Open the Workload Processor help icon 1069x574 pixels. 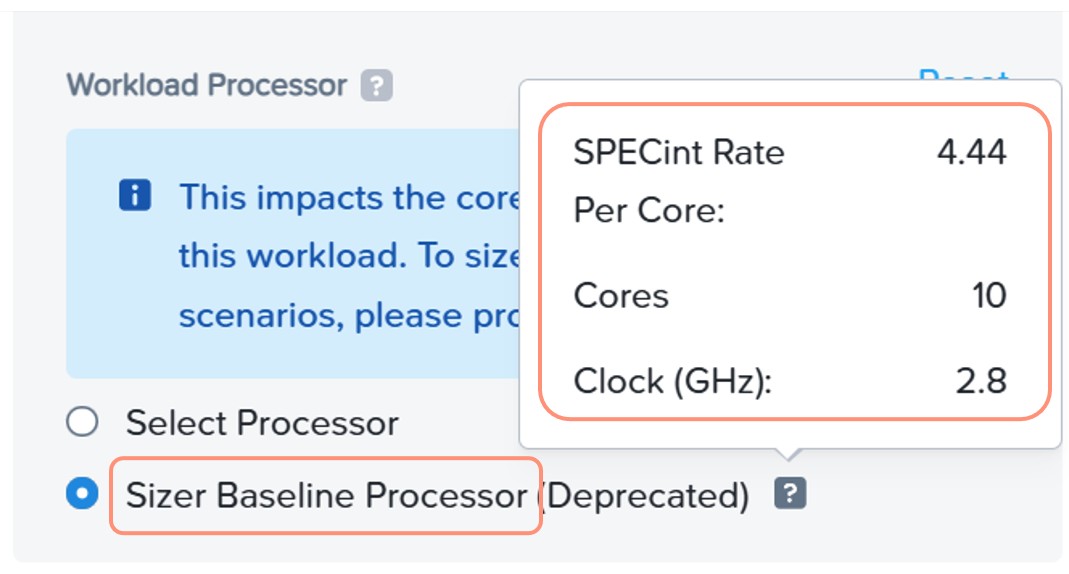376,86
